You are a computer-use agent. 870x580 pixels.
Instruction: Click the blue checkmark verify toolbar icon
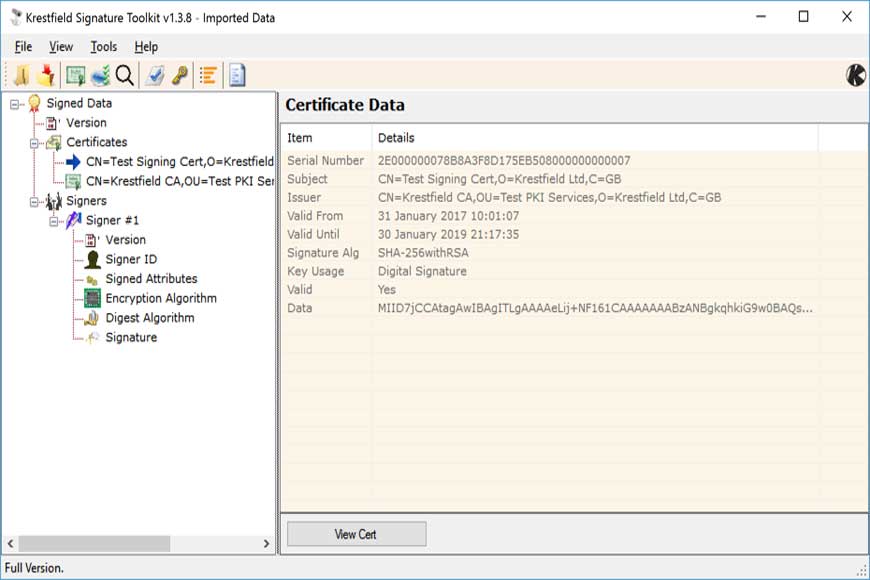coord(155,75)
